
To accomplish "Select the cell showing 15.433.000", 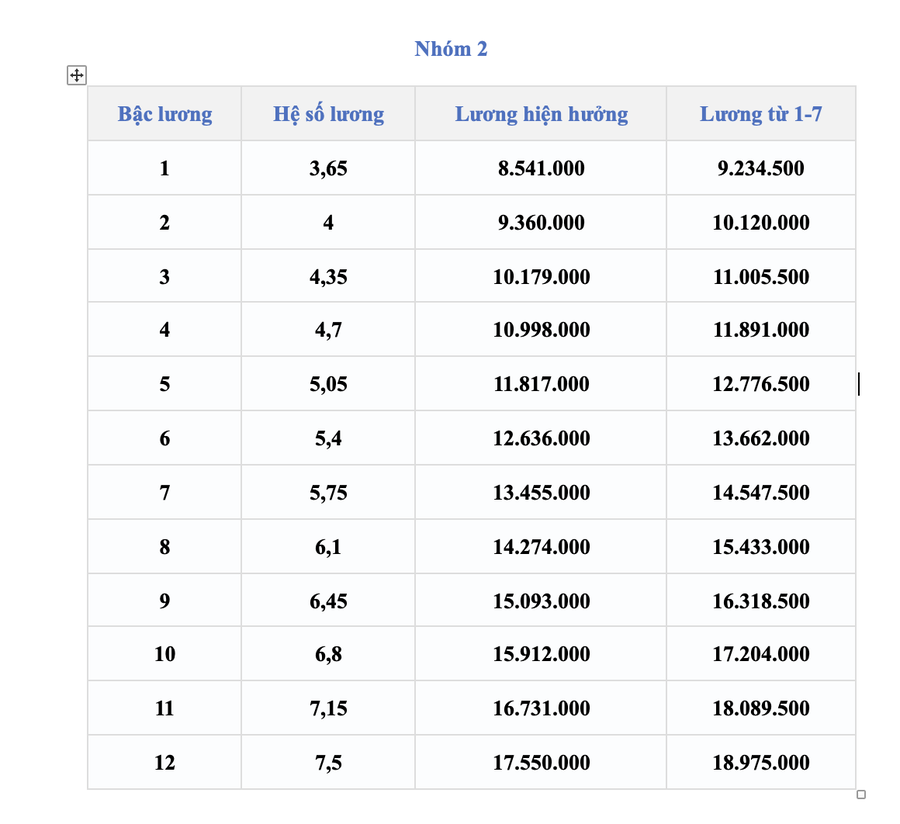I will [x=761, y=546].
